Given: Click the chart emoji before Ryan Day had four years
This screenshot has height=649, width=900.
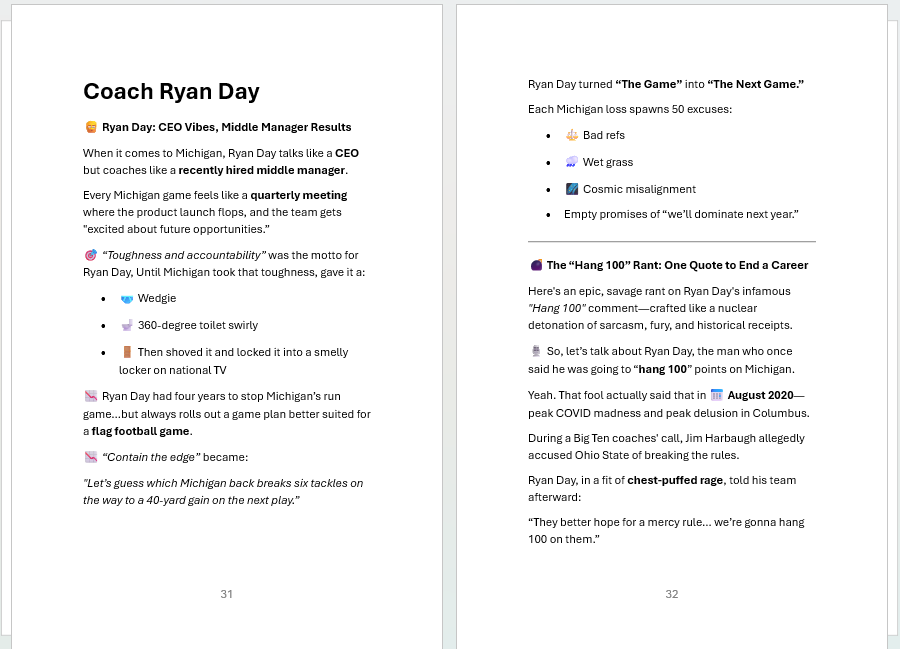Looking at the screenshot, I should [x=91, y=396].
